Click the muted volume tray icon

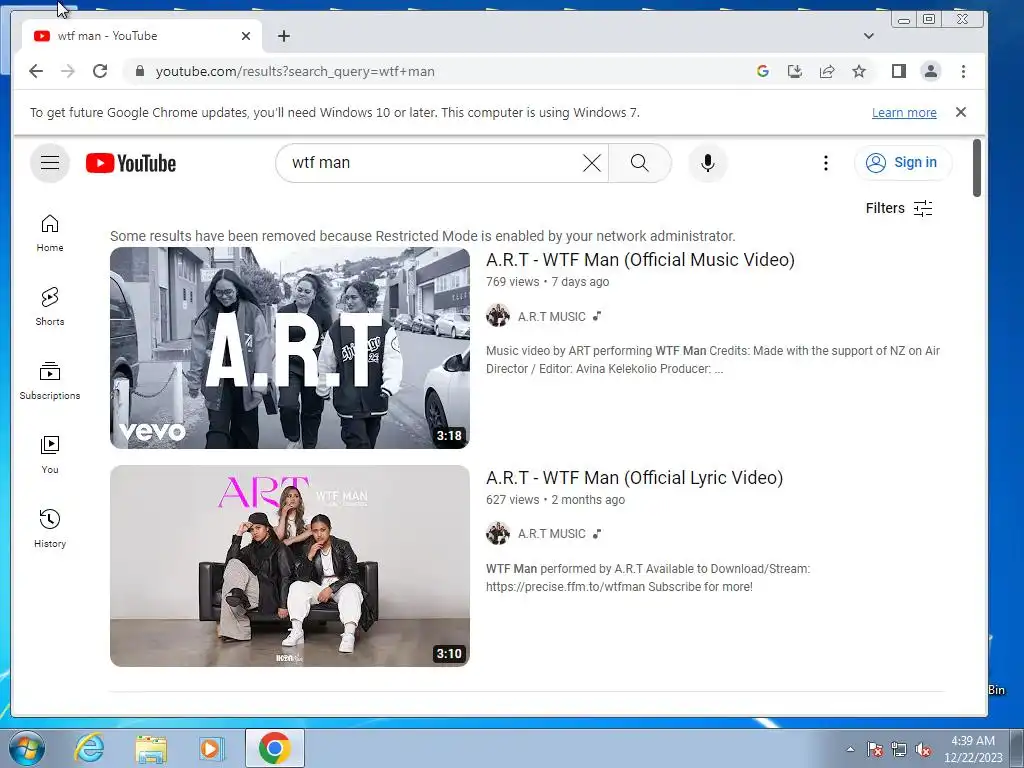923,750
